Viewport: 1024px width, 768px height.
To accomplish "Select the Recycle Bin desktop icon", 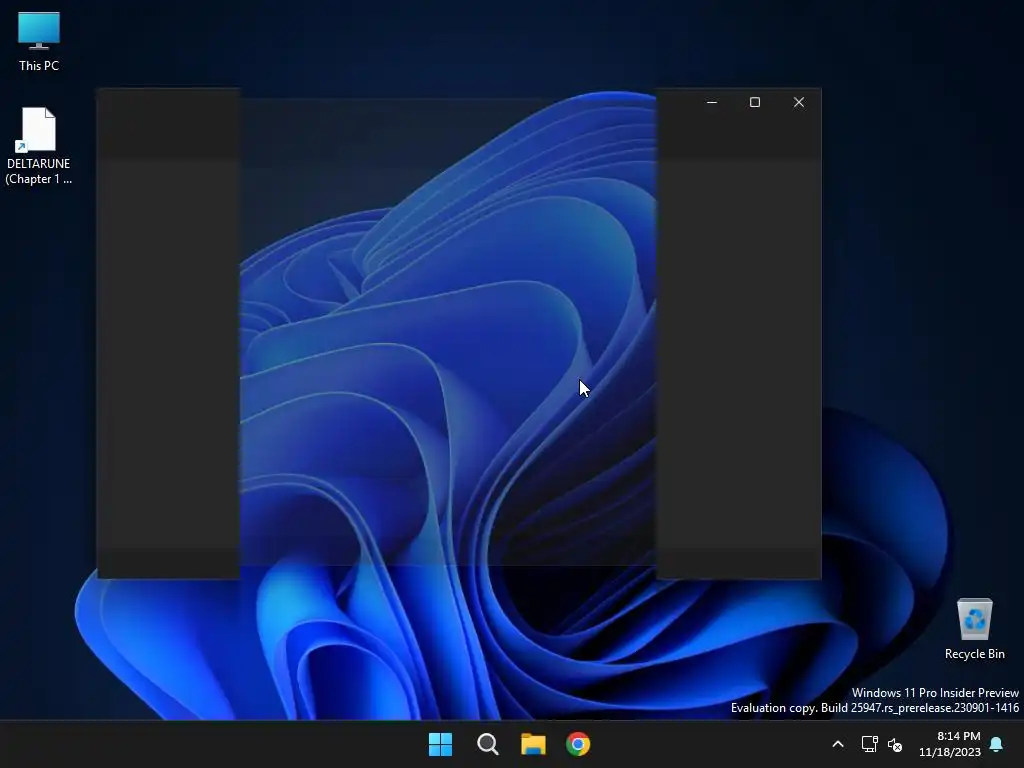I will coord(974,629).
